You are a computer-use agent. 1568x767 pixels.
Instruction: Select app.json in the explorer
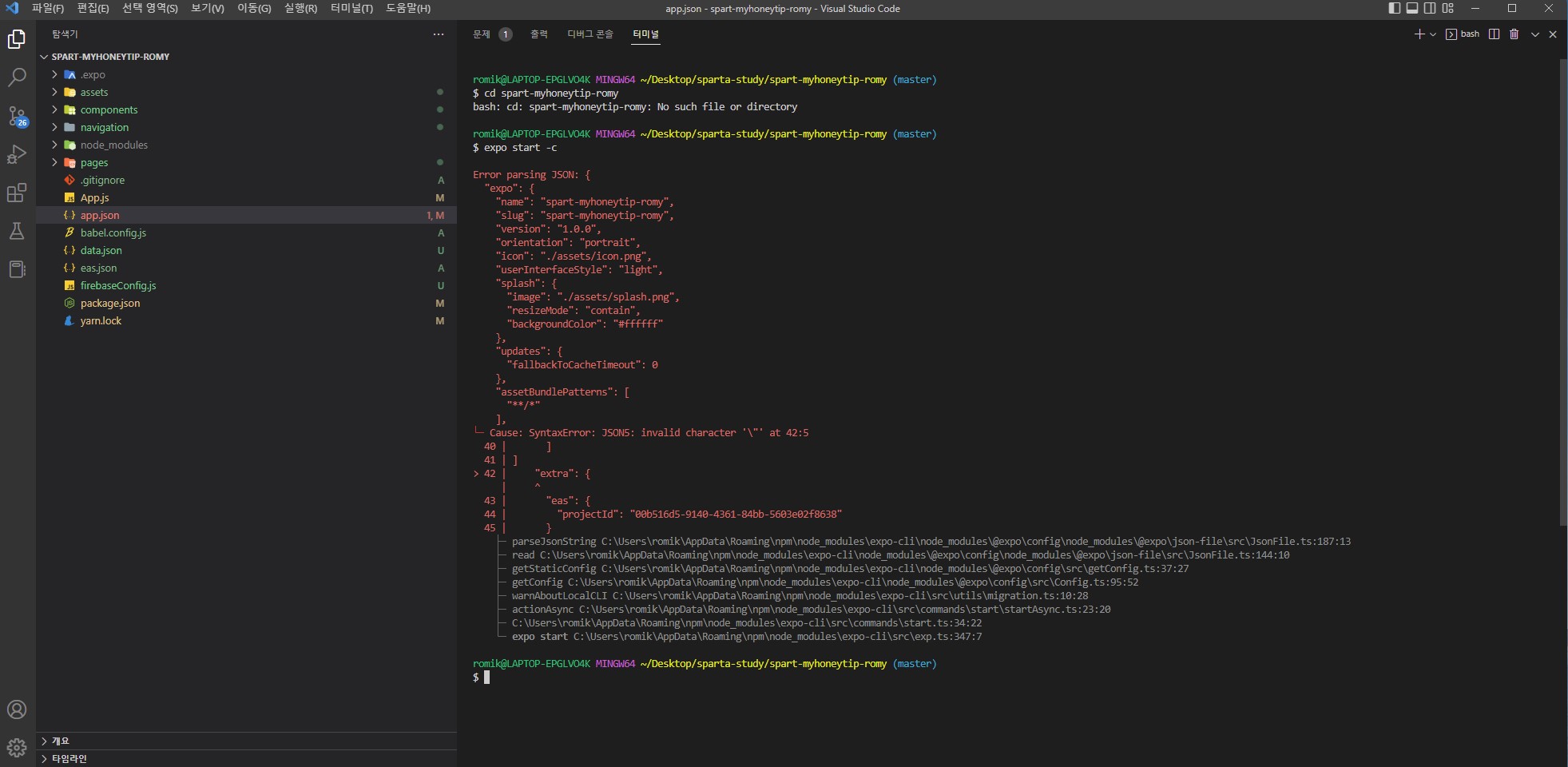pos(247,215)
